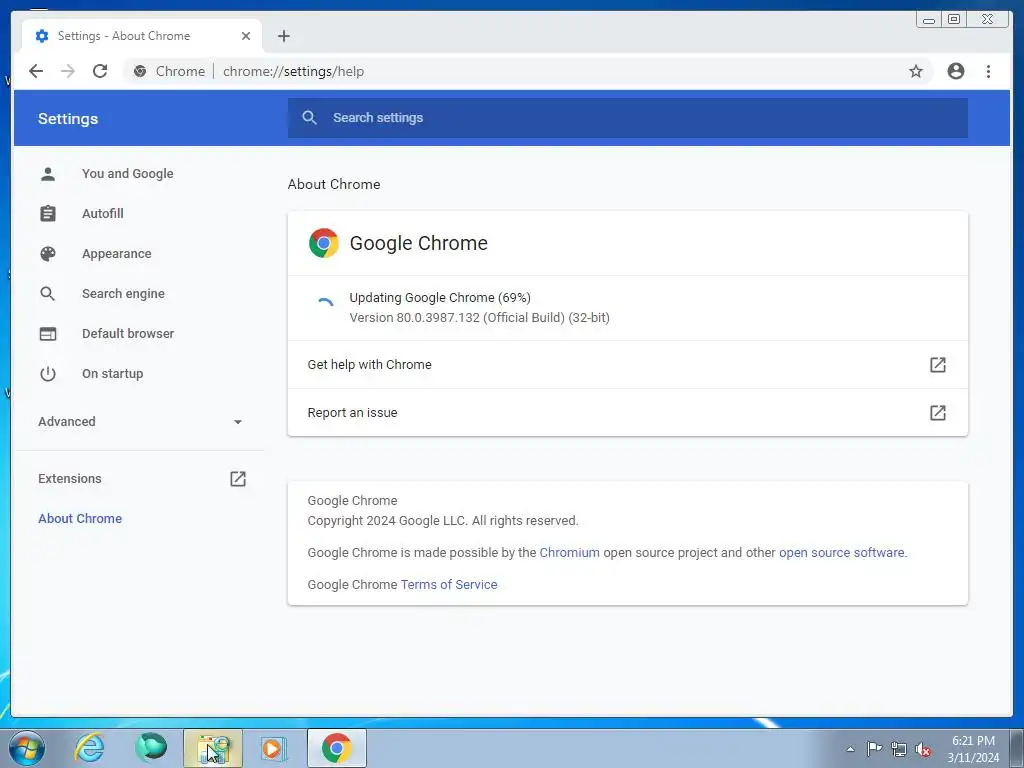Click the Settings title in the blue header
The image size is (1024, 768).
pos(68,119)
